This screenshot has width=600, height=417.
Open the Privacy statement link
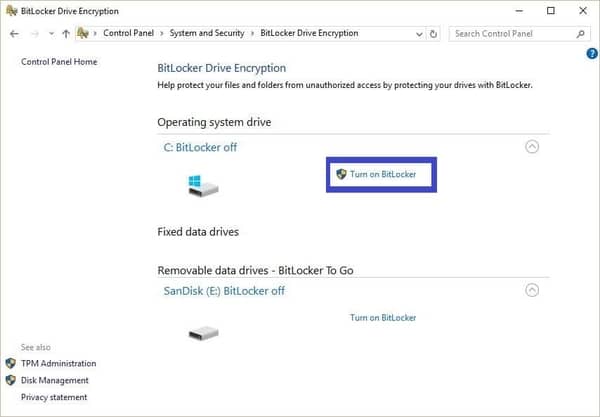click(54, 397)
